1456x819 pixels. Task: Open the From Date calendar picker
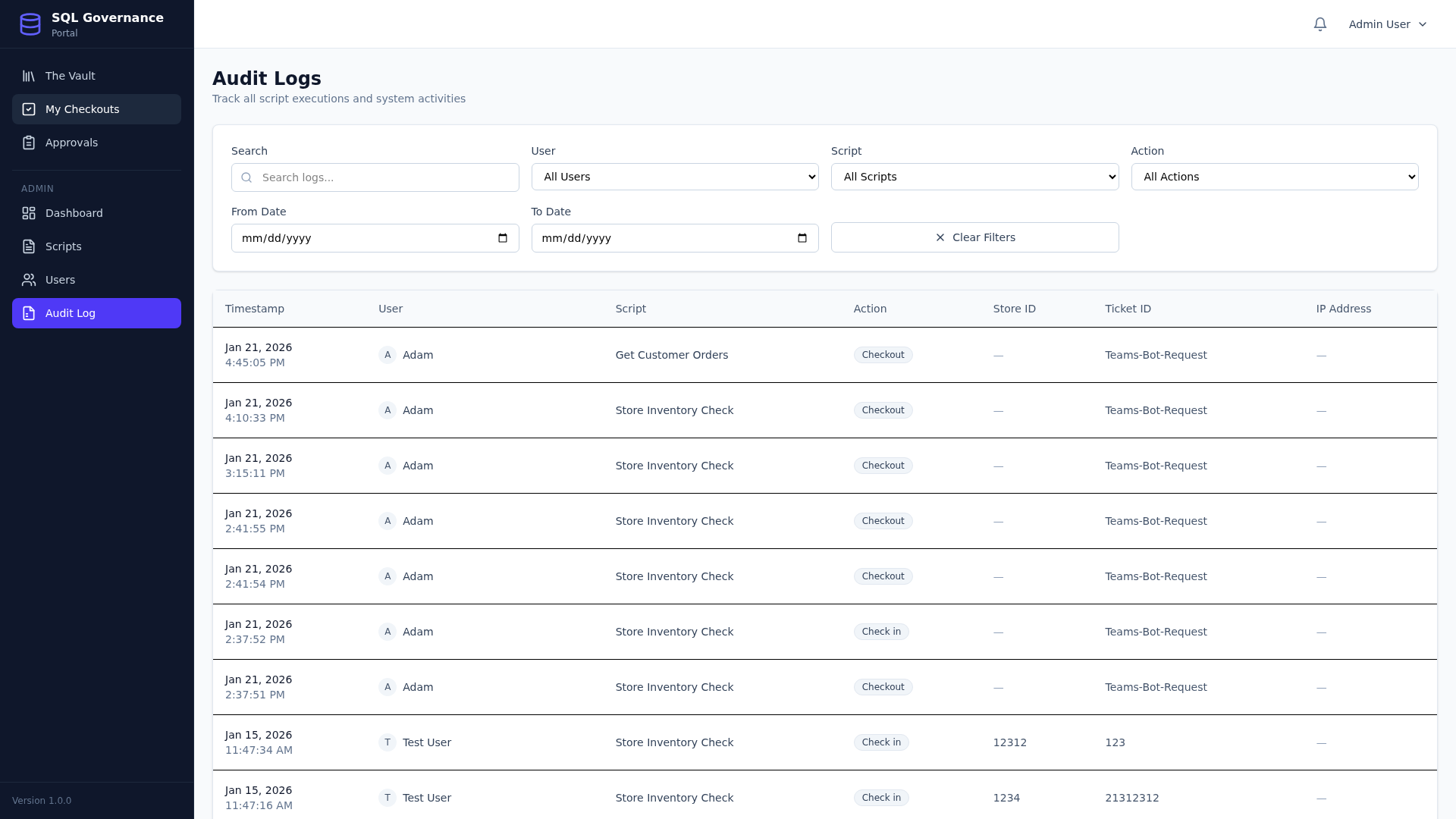tap(503, 237)
